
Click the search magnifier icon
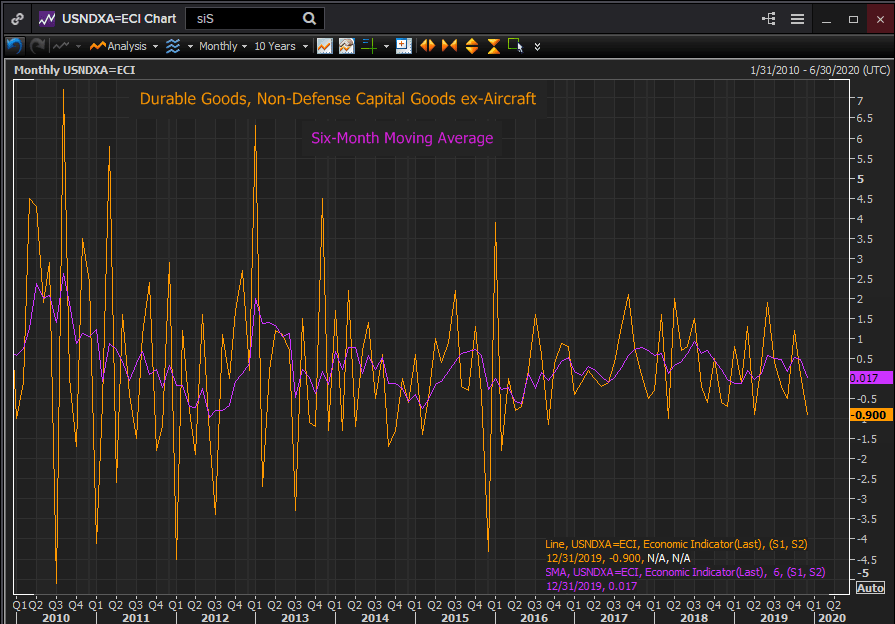coord(309,18)
